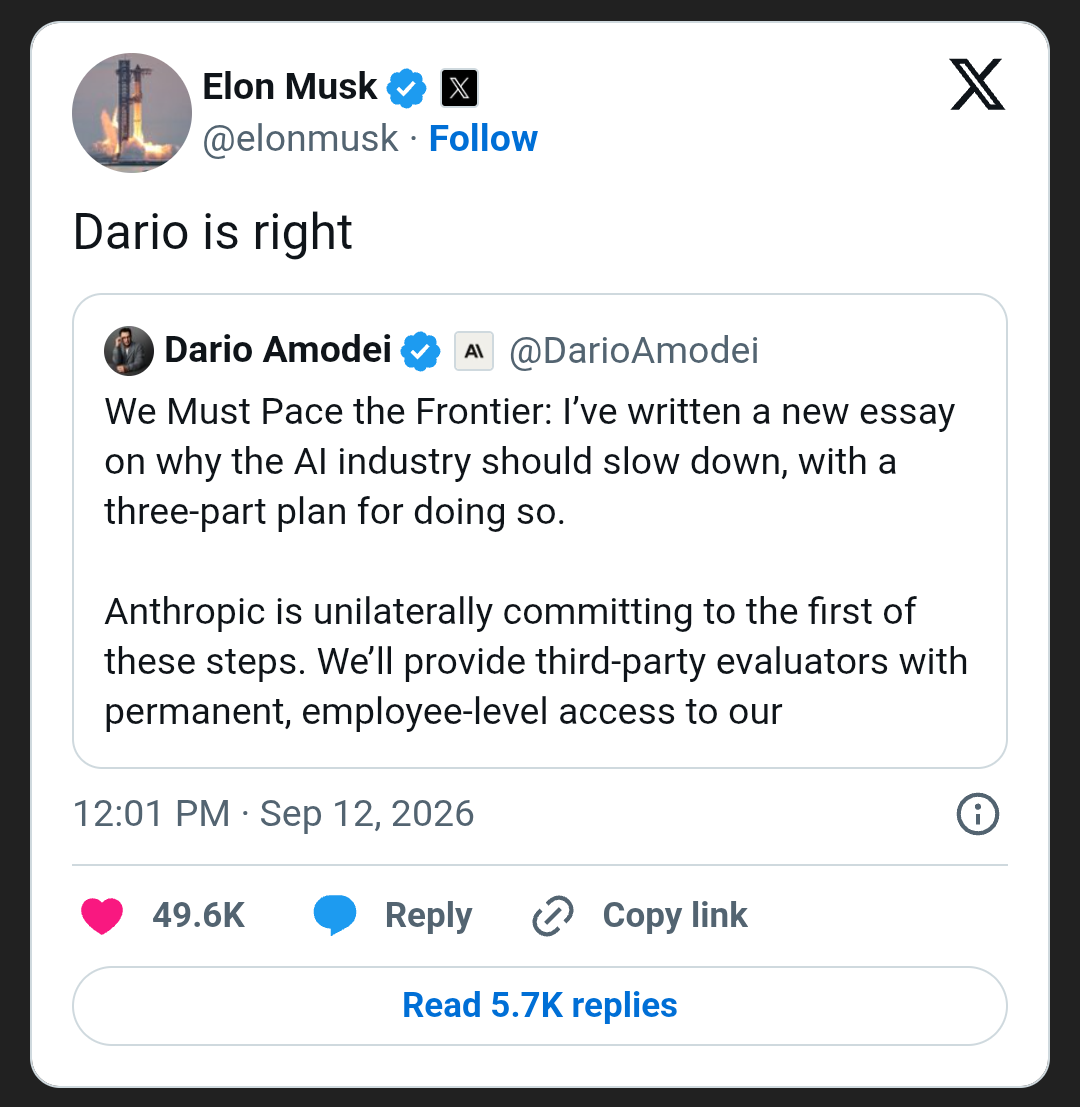This screenshot has width=1080, height=1107.
Task: Like the tweet with the heart icon
Action: [102, 916]
